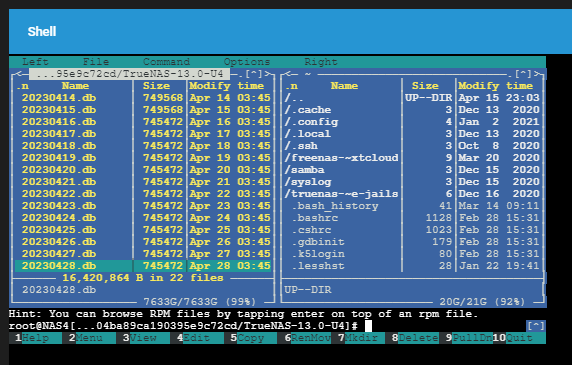Sort right panel by Modify time header

click(495, 86)
